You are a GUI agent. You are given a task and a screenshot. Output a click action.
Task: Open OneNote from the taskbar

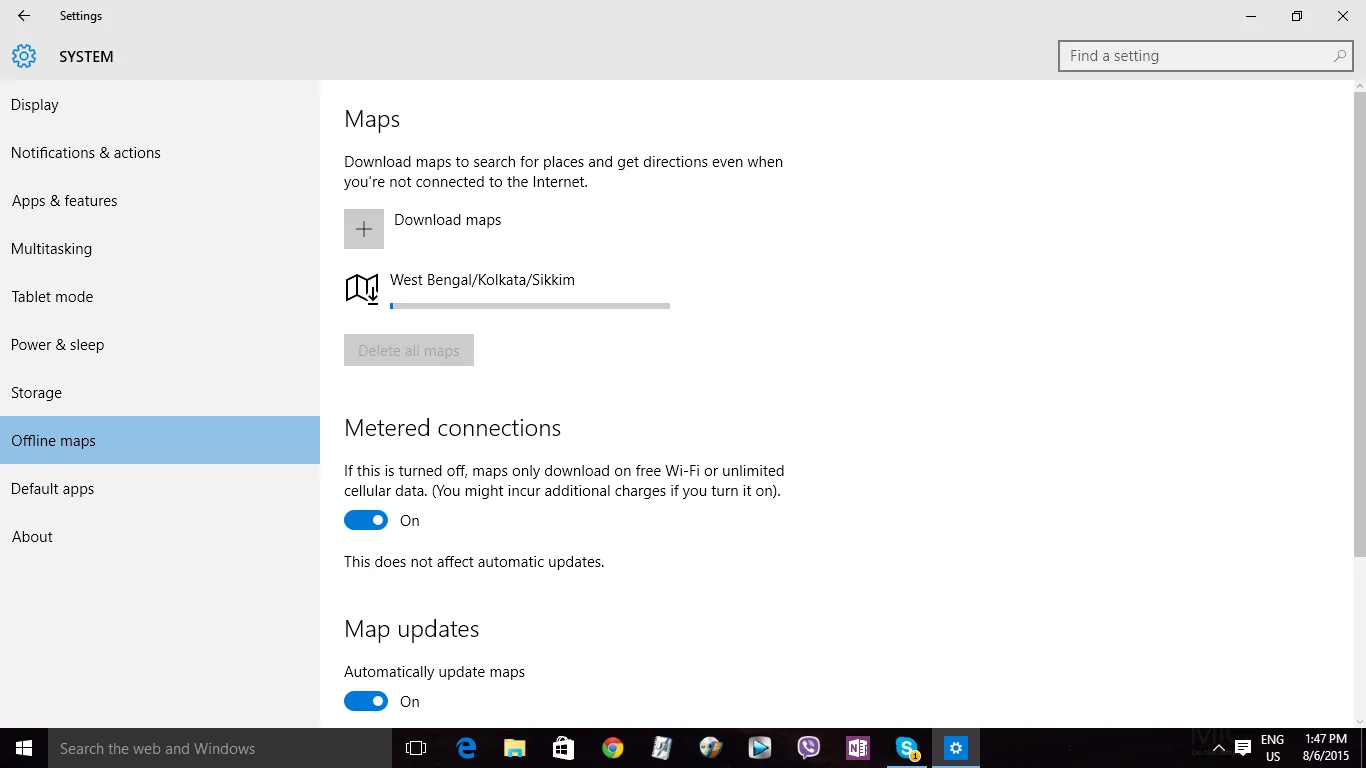click(x=858, y=748)
